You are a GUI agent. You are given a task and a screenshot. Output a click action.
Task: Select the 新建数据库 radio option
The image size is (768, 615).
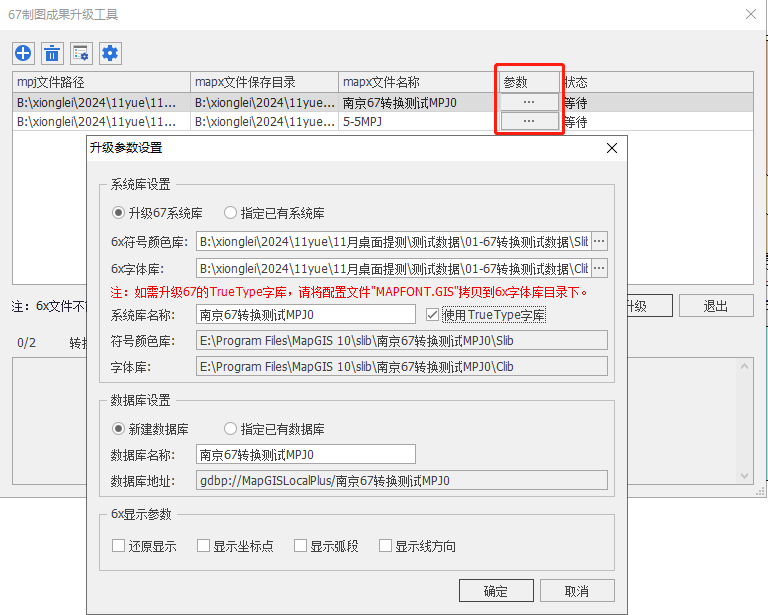119,429
